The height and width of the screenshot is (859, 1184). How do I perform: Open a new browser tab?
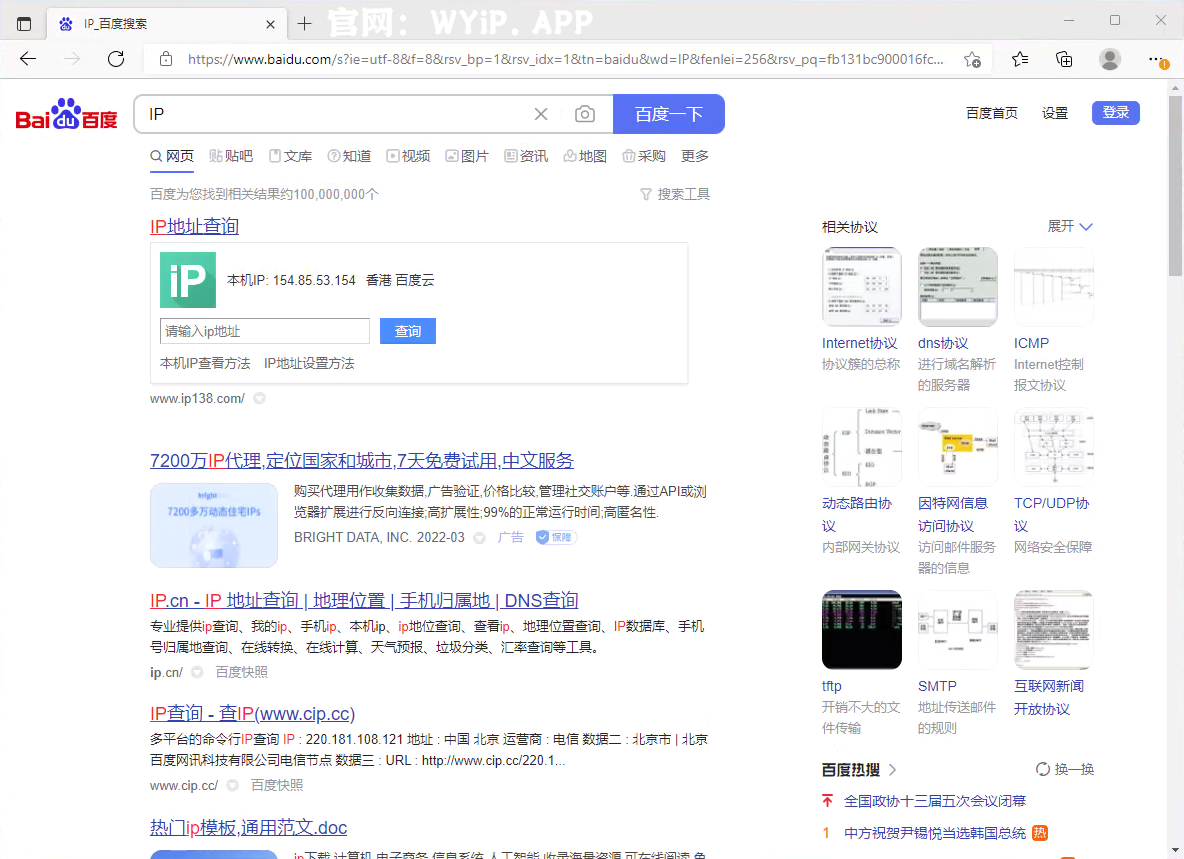tap(304, 24)
